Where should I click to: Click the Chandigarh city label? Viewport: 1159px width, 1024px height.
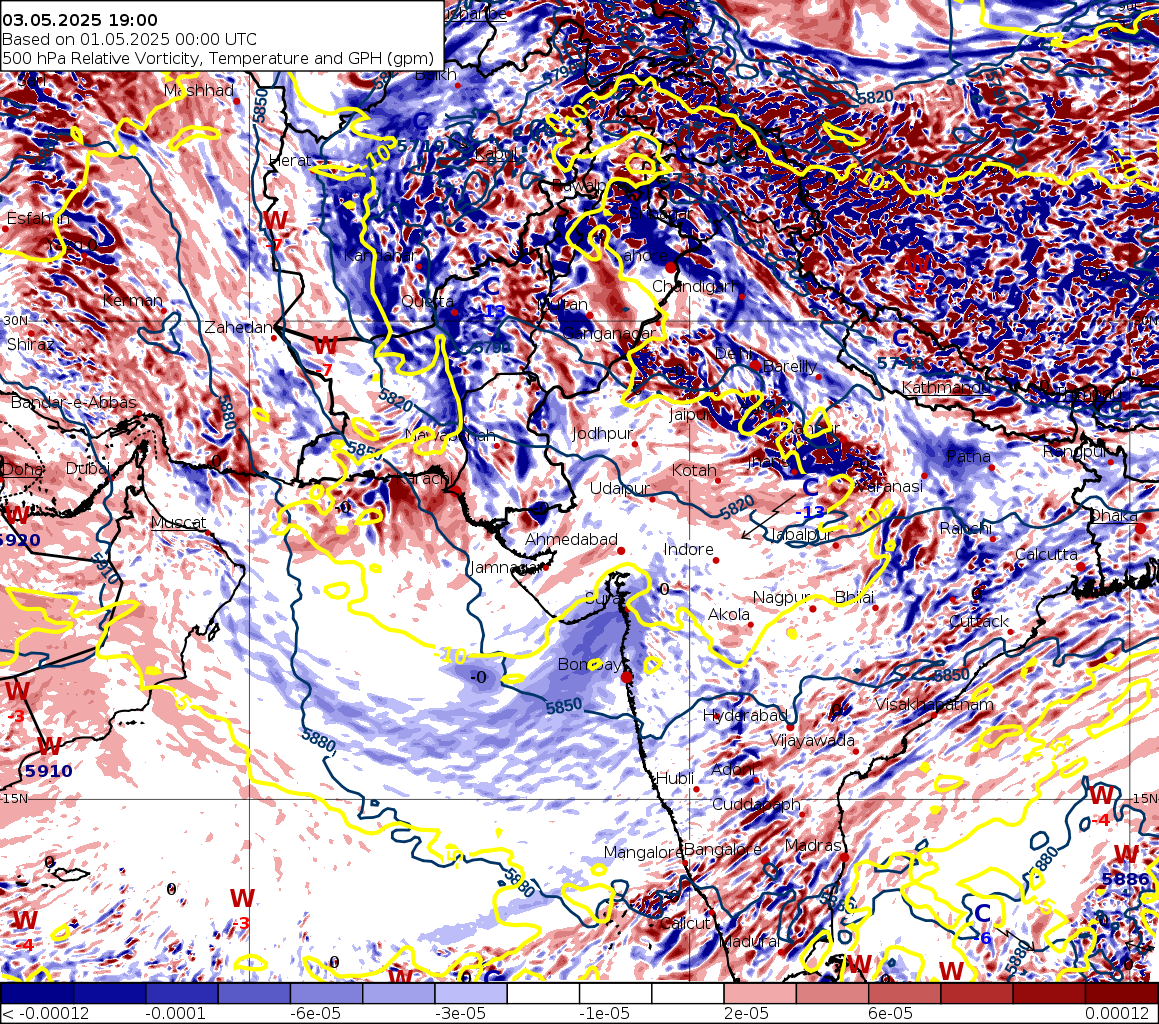pos(696,286)
